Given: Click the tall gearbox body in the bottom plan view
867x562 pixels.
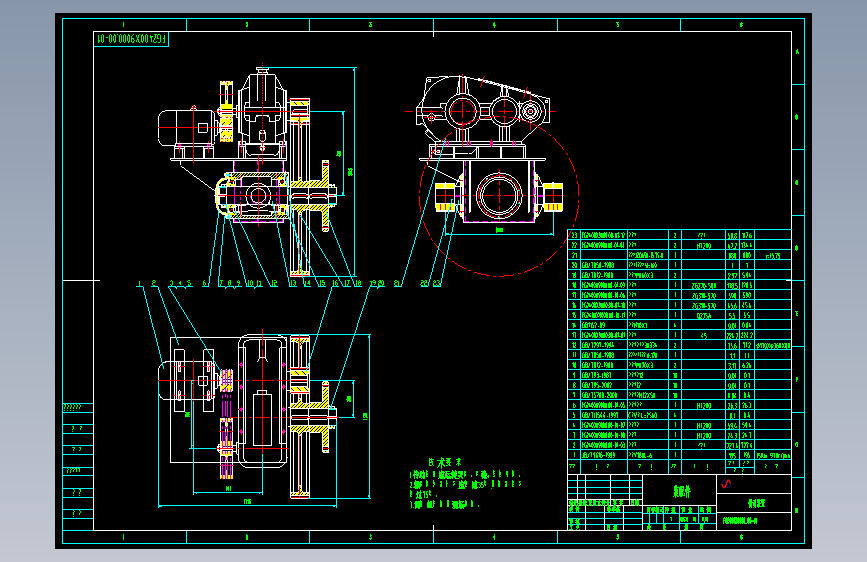Looking at the screenshot, I should point(263,402).
